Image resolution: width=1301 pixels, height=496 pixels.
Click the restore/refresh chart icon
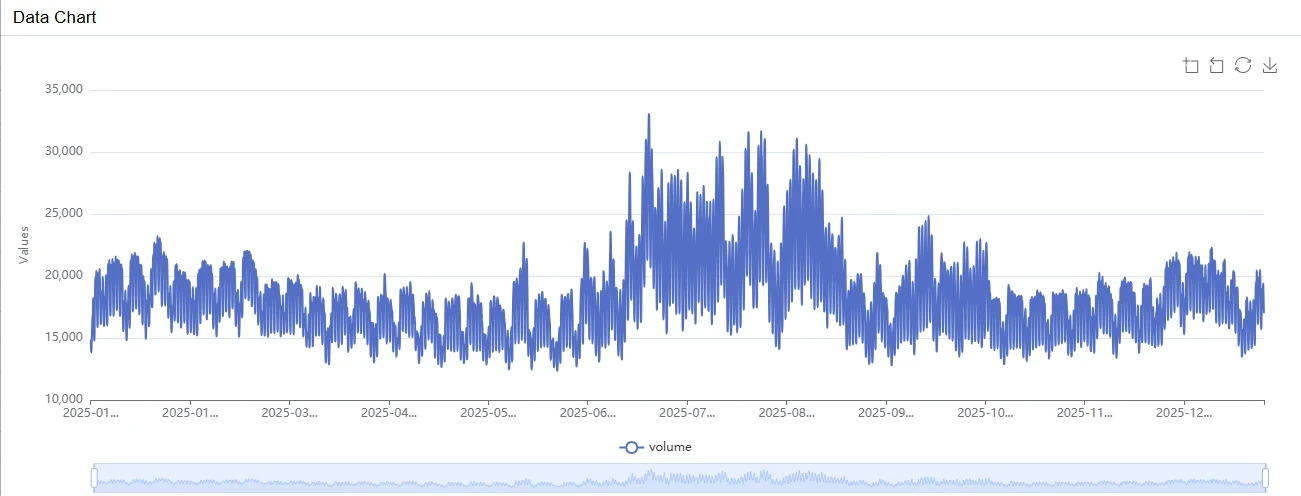[x=1243, y=65]
